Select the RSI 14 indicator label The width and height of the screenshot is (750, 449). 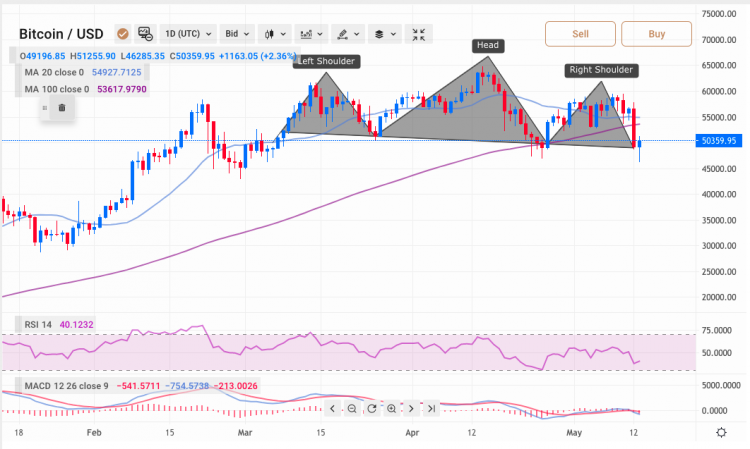tap(38, 325)
